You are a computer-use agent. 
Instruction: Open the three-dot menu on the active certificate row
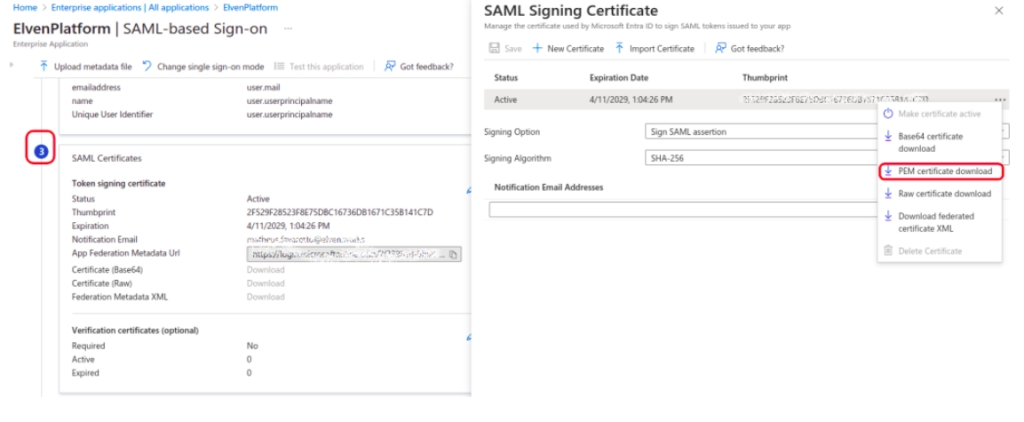tap(1000, 100)
